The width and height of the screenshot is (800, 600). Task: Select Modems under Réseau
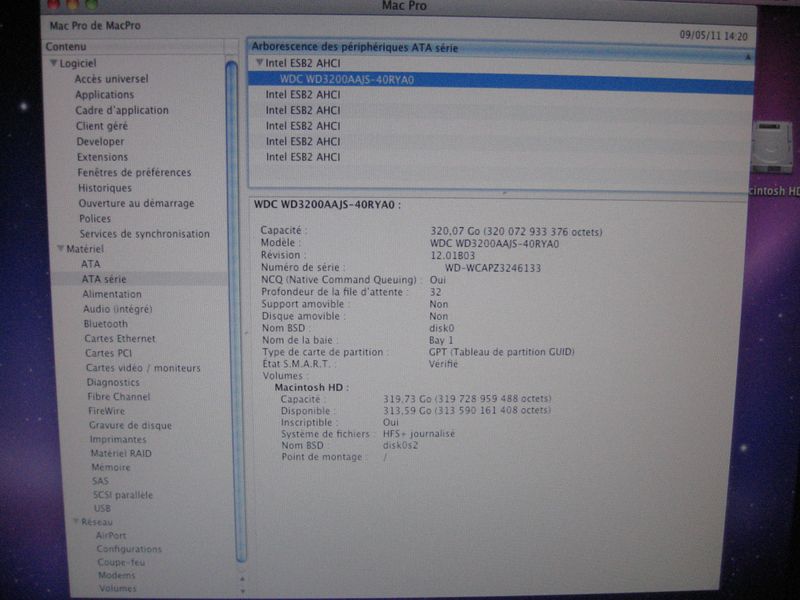pyautogui.click(x=117, y=575)
